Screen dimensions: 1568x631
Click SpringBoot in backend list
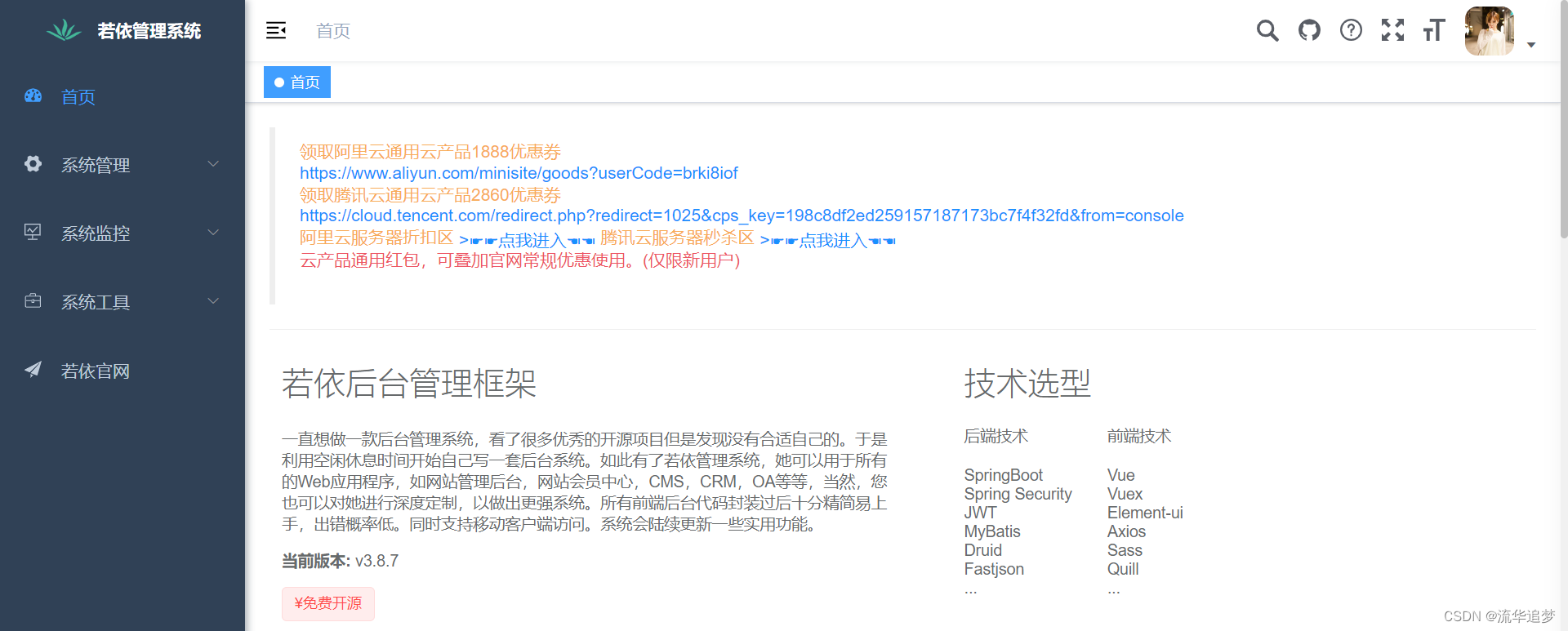[x=1004, y=475]
